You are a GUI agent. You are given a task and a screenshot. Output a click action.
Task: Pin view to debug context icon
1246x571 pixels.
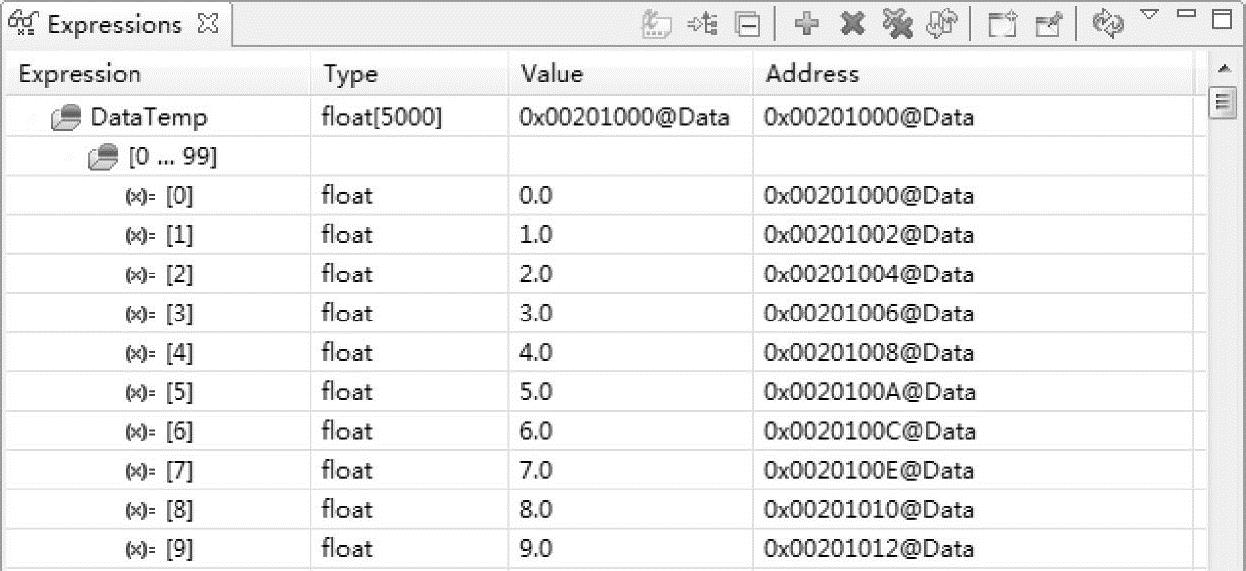(1046, 23)
